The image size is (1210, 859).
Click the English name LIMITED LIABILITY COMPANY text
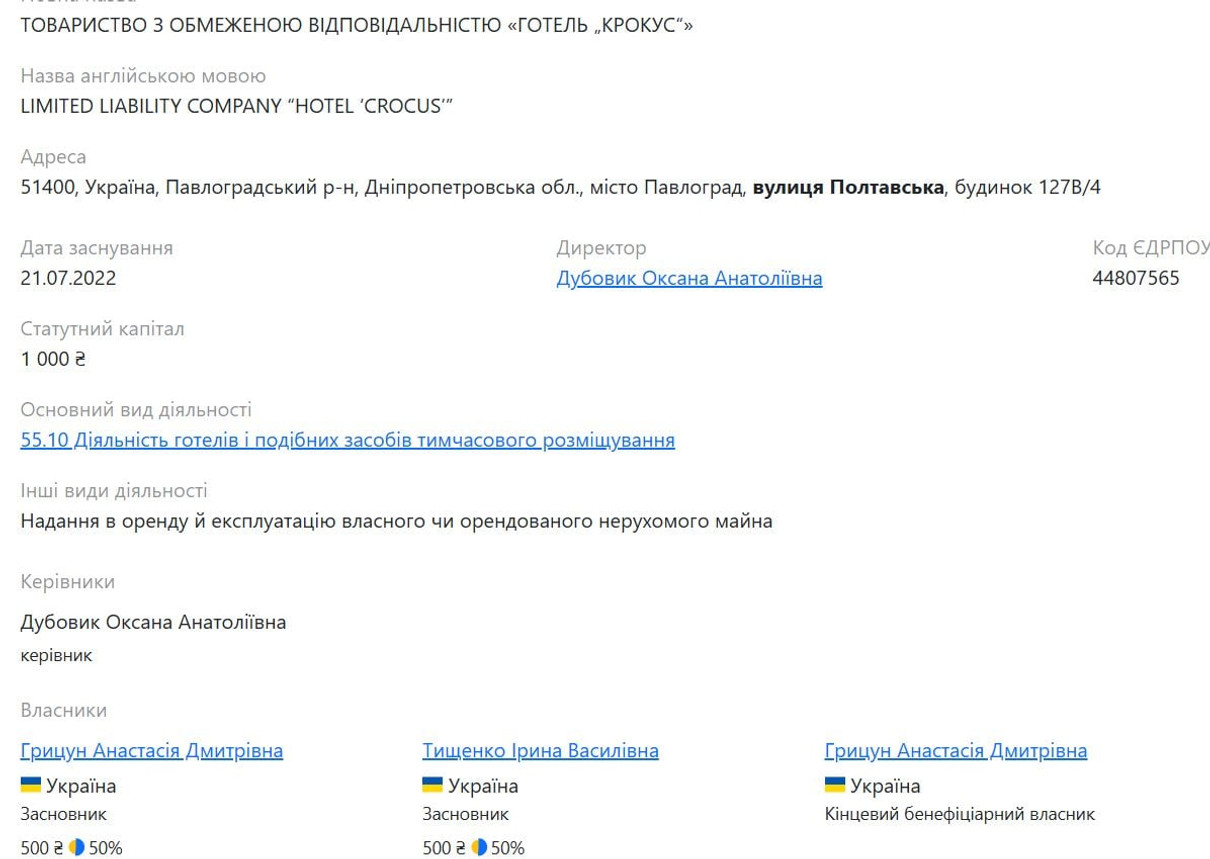tap(236, 106)
